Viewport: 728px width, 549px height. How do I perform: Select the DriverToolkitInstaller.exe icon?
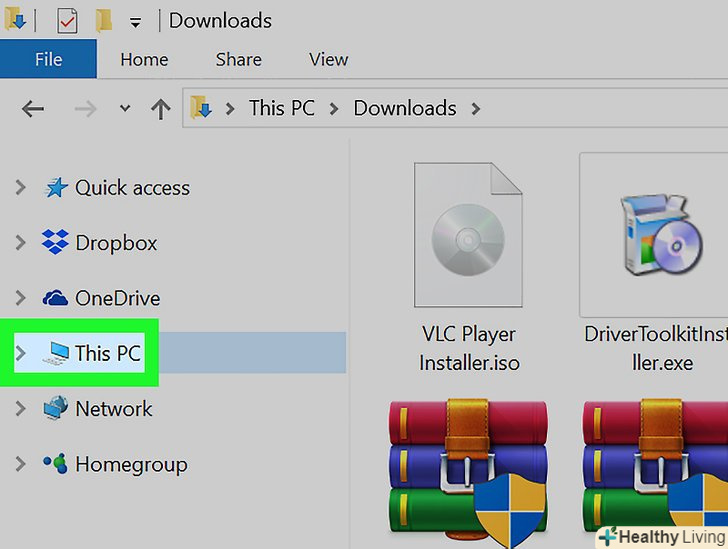661,235
